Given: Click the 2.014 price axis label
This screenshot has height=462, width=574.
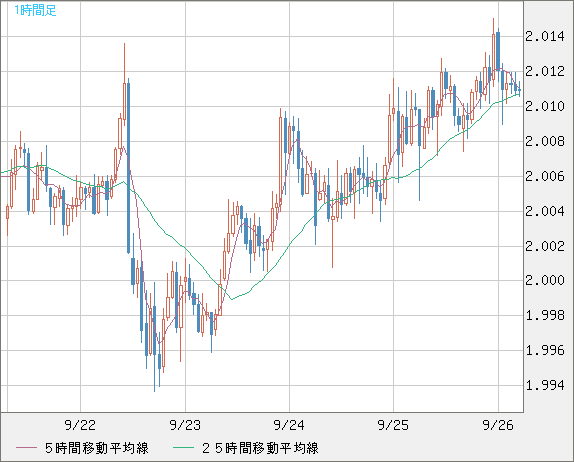Looking at the screenshot, I should 545,37.
